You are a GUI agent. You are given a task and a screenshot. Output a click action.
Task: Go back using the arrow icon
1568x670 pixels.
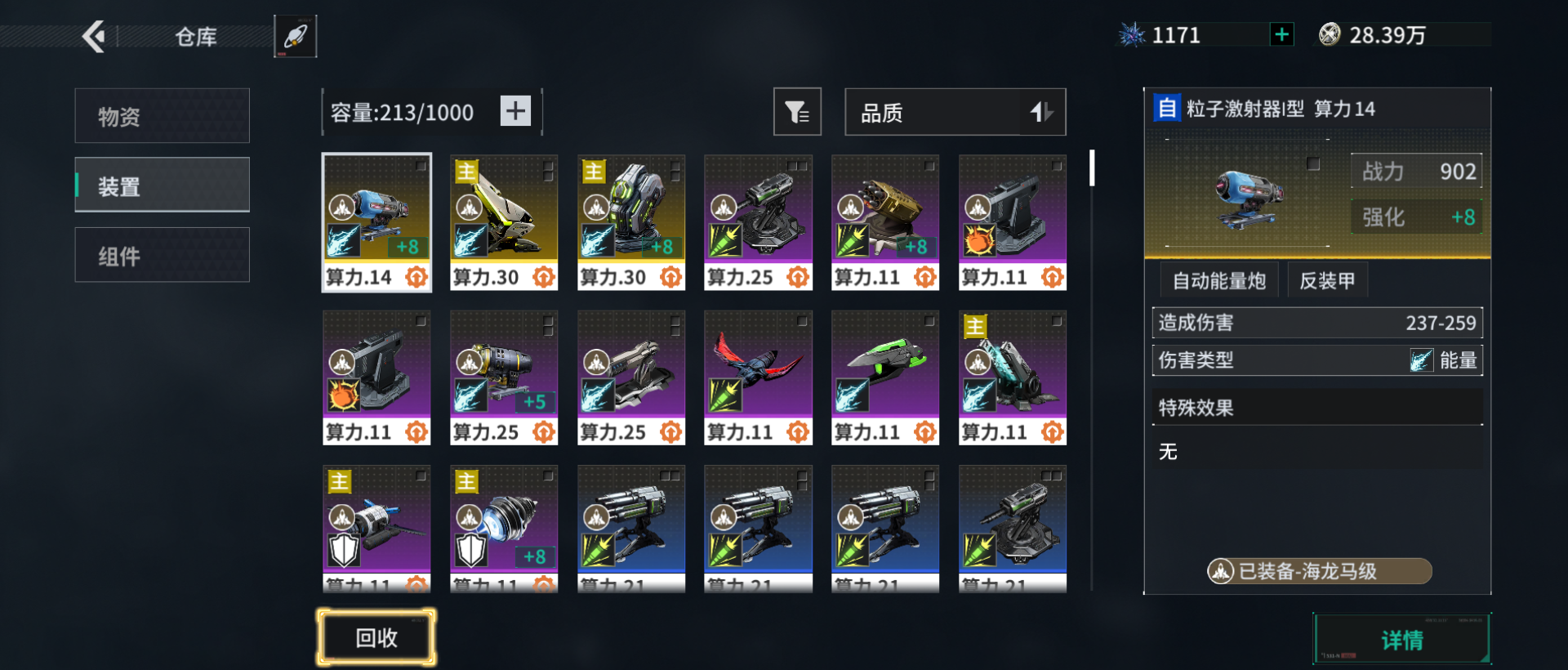tap(95, 36)
